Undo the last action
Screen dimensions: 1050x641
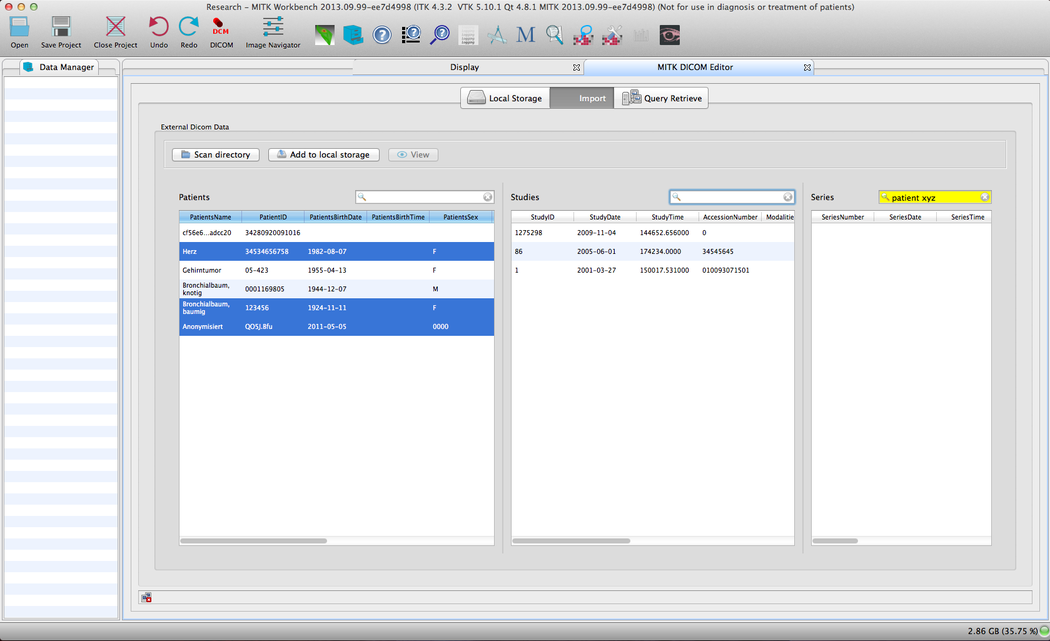(x=158, y=28)
